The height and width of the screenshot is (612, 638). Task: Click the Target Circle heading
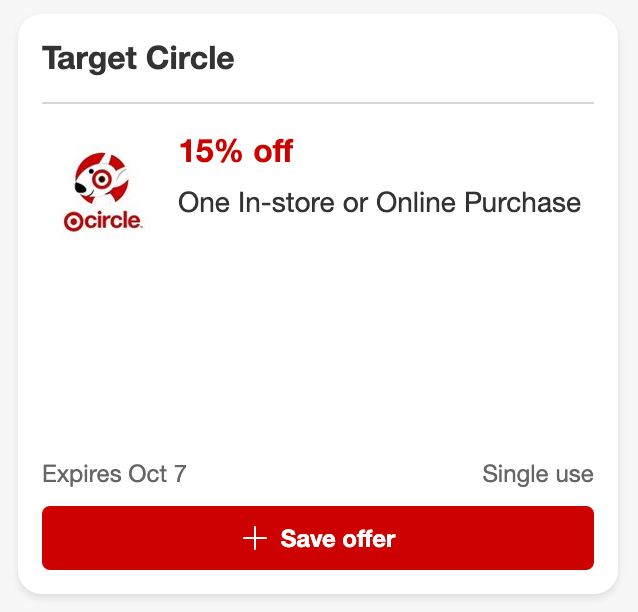pos(138,58)
